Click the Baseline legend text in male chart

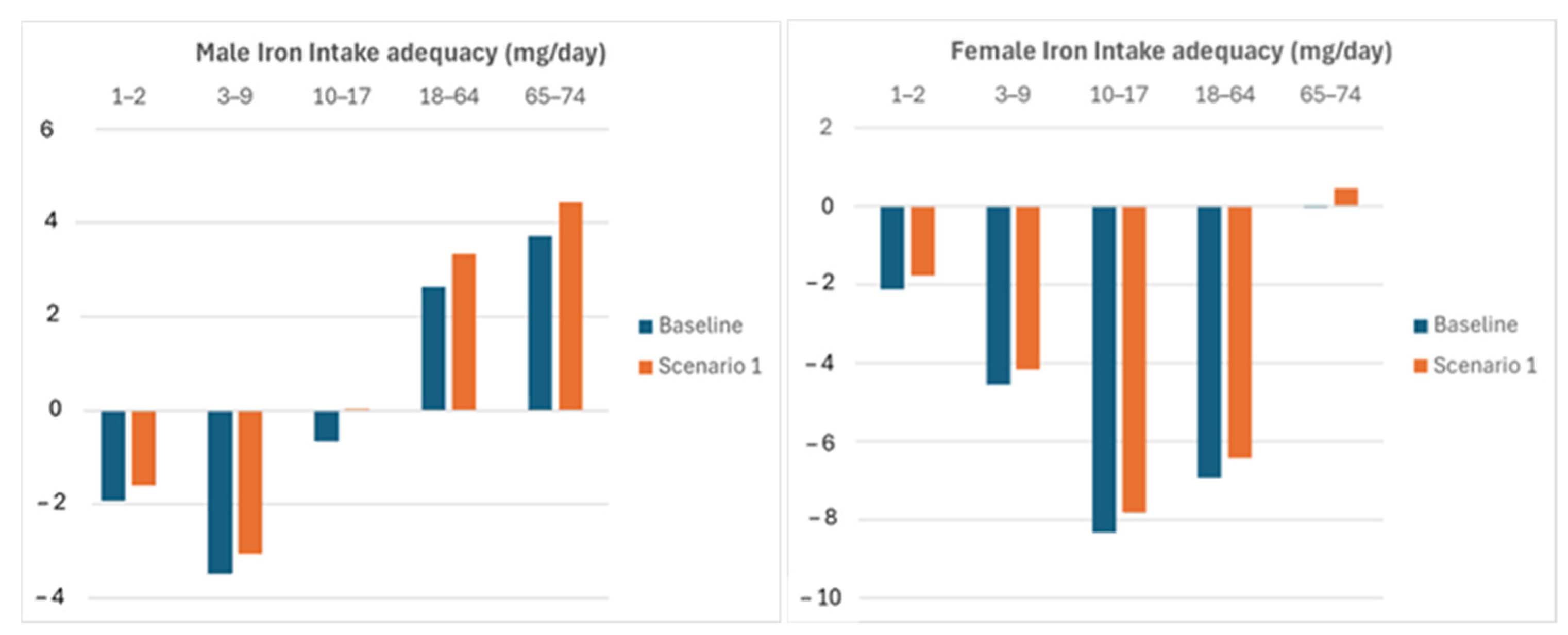pos(701,325)
